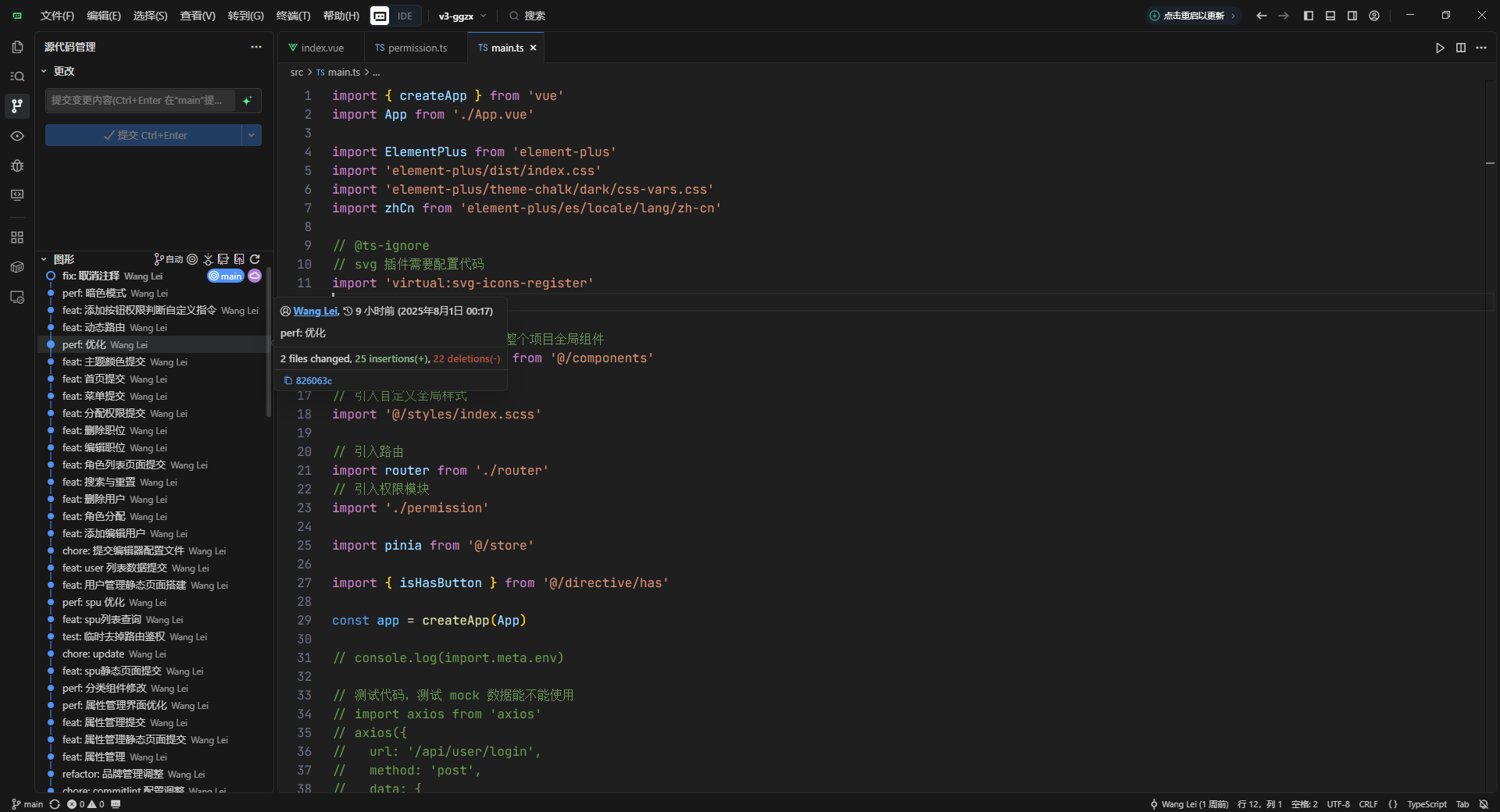
Task: Click the '提交 Ctrl+Enter' commit button
Action: coord(144,135)
